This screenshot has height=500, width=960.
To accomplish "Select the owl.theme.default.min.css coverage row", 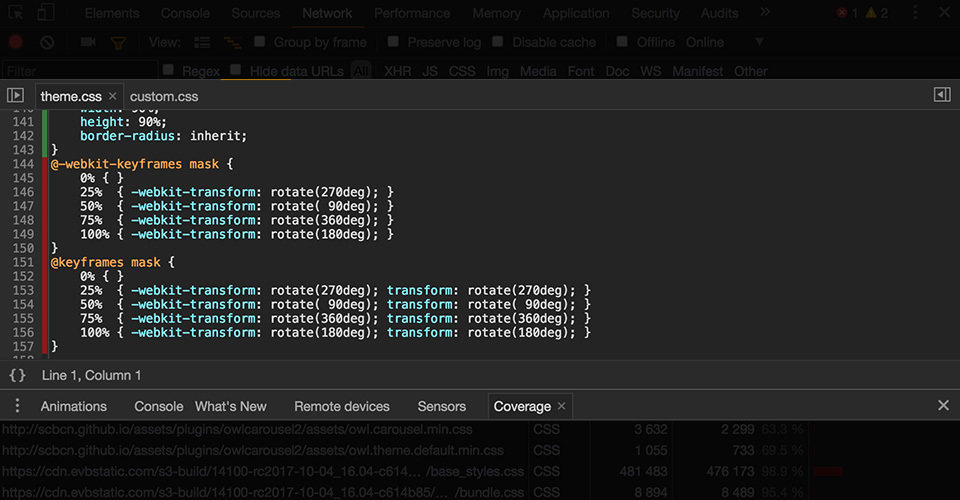I will coord(480,450).
